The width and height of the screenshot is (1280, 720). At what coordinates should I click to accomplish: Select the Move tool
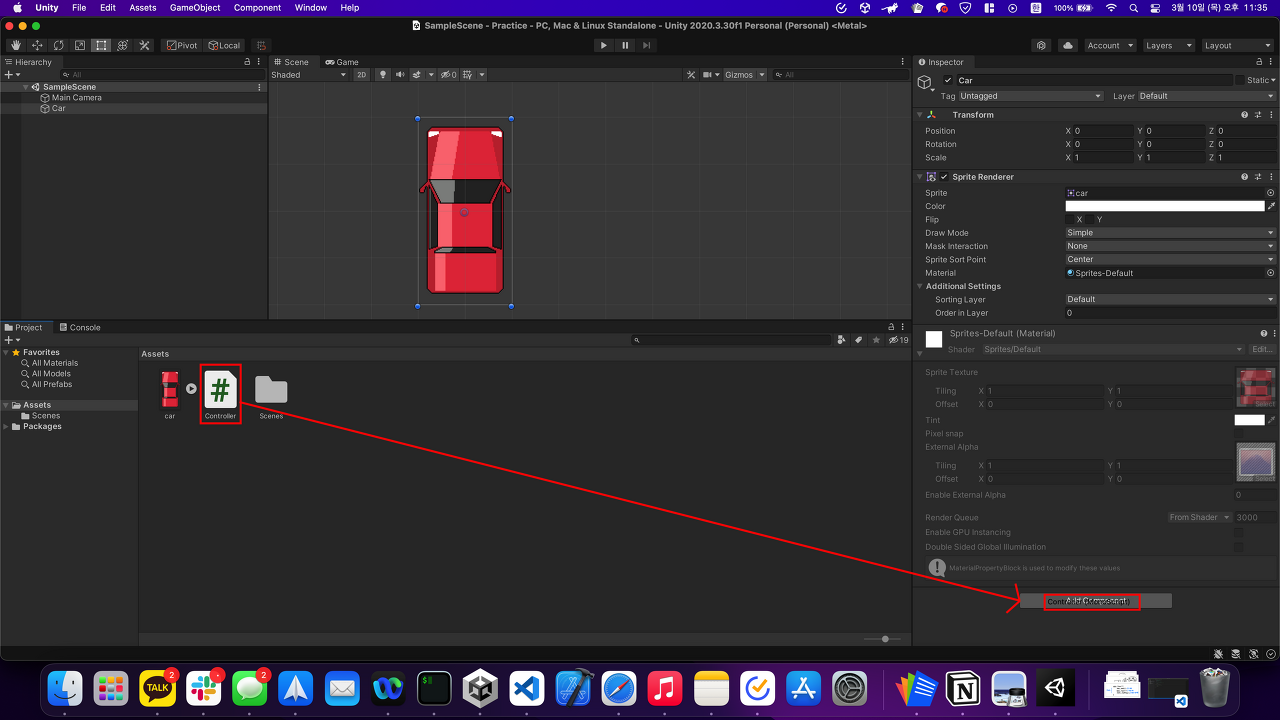37,46
